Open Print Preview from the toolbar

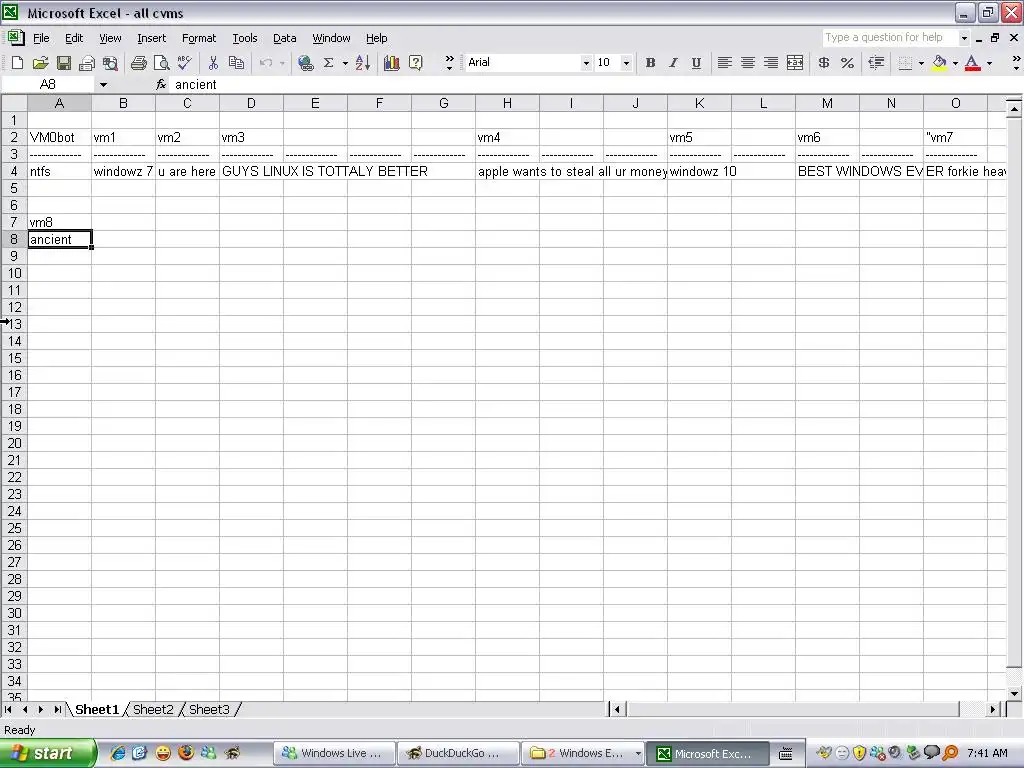point(161,63)
